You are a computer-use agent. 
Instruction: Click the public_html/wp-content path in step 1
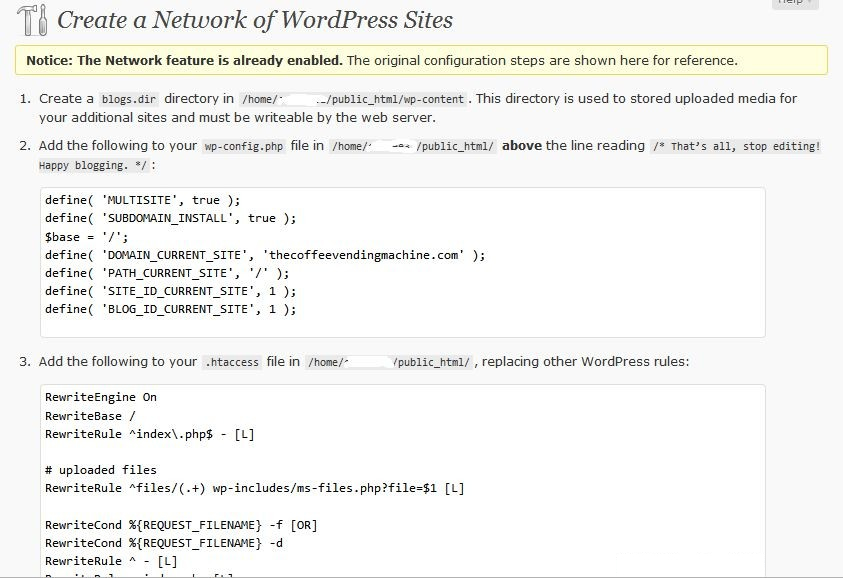pyautogui.click(x=353, y=99)
